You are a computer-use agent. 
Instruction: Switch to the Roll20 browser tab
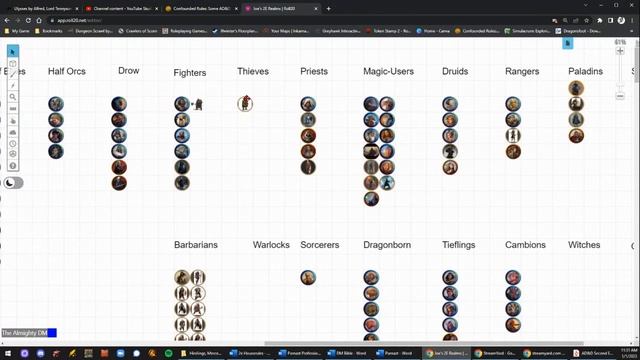tap(281, 9)
